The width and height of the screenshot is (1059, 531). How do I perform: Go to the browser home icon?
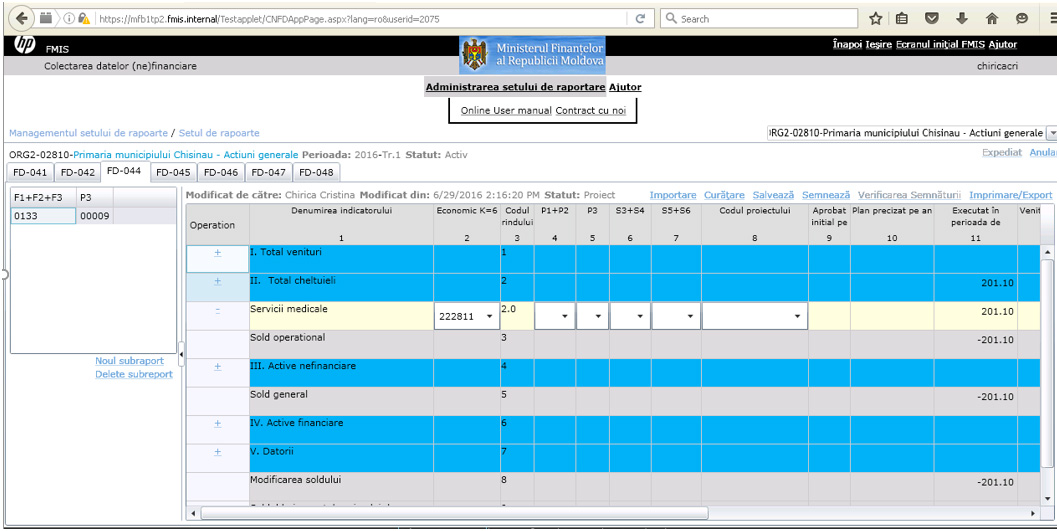(x=992, y=19)
